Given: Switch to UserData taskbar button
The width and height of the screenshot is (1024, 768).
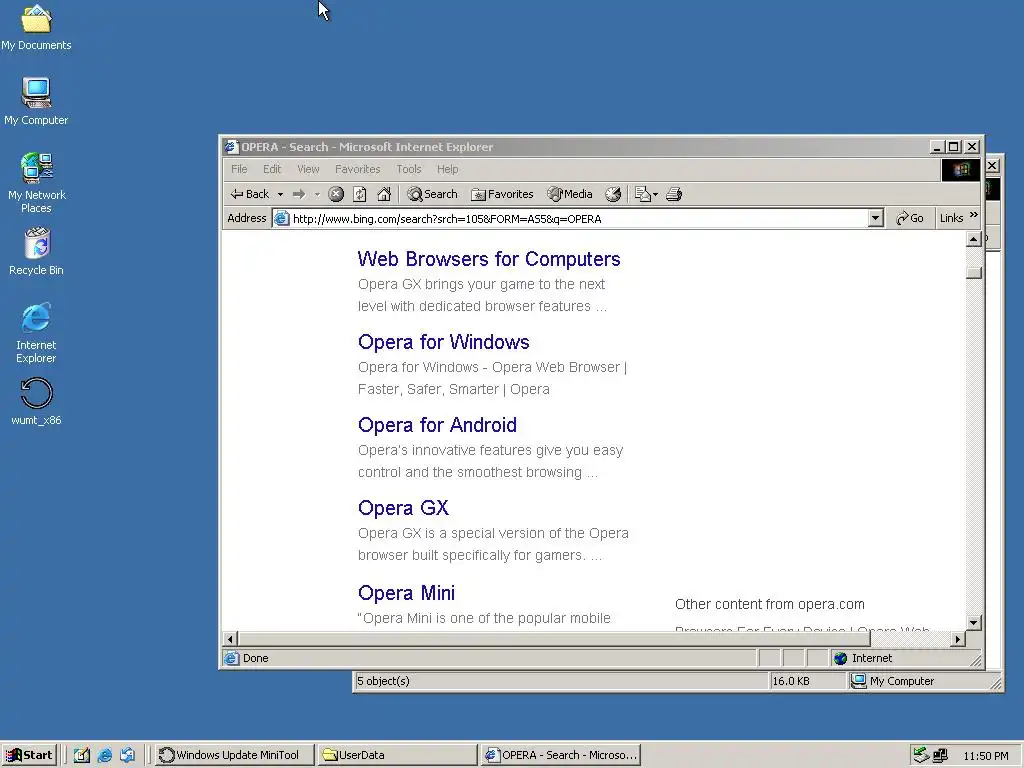Looking at the screenshot, I should click(x=398, y=755).
